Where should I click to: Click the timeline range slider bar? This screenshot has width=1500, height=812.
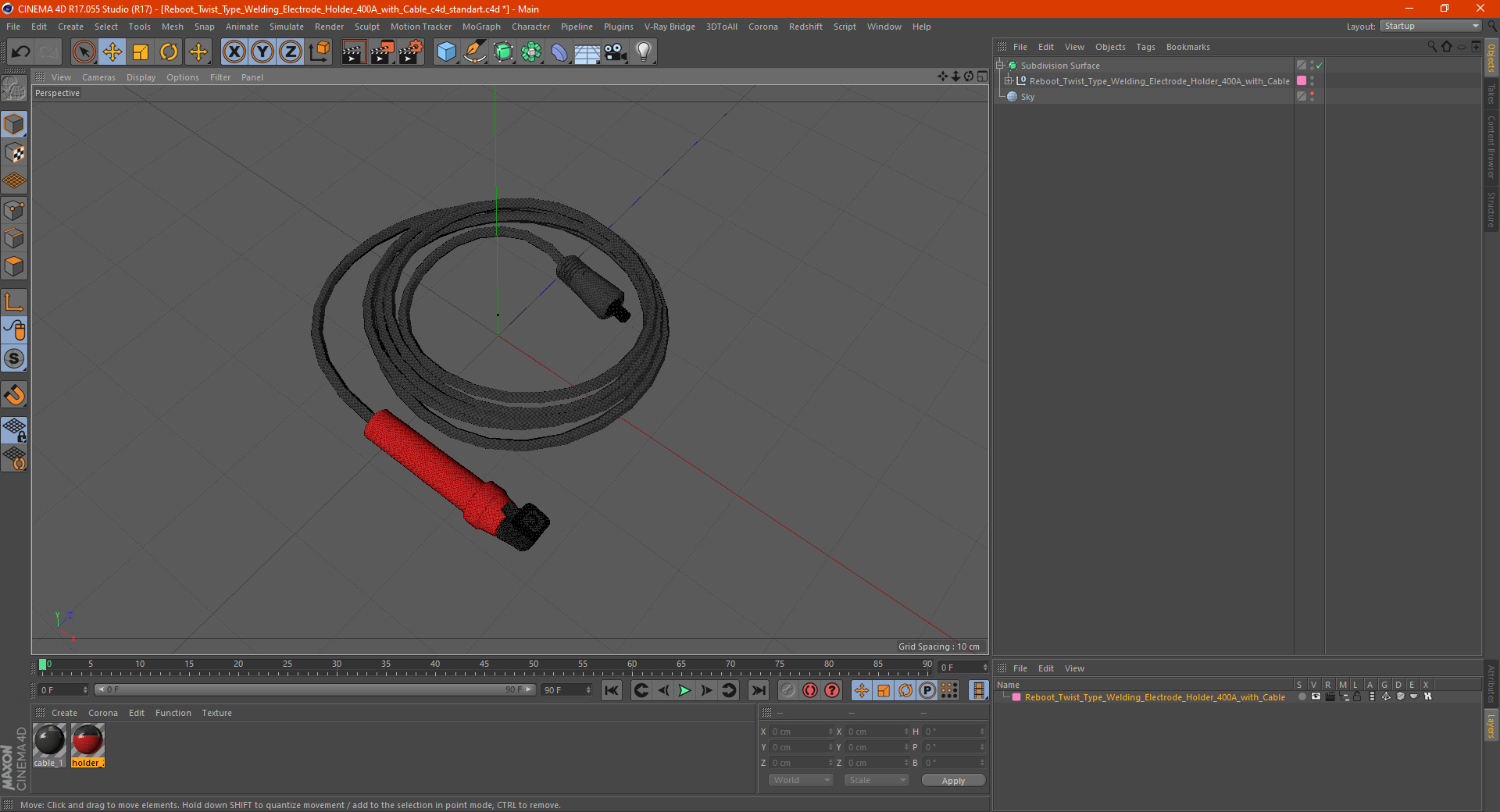click(315, 689)
